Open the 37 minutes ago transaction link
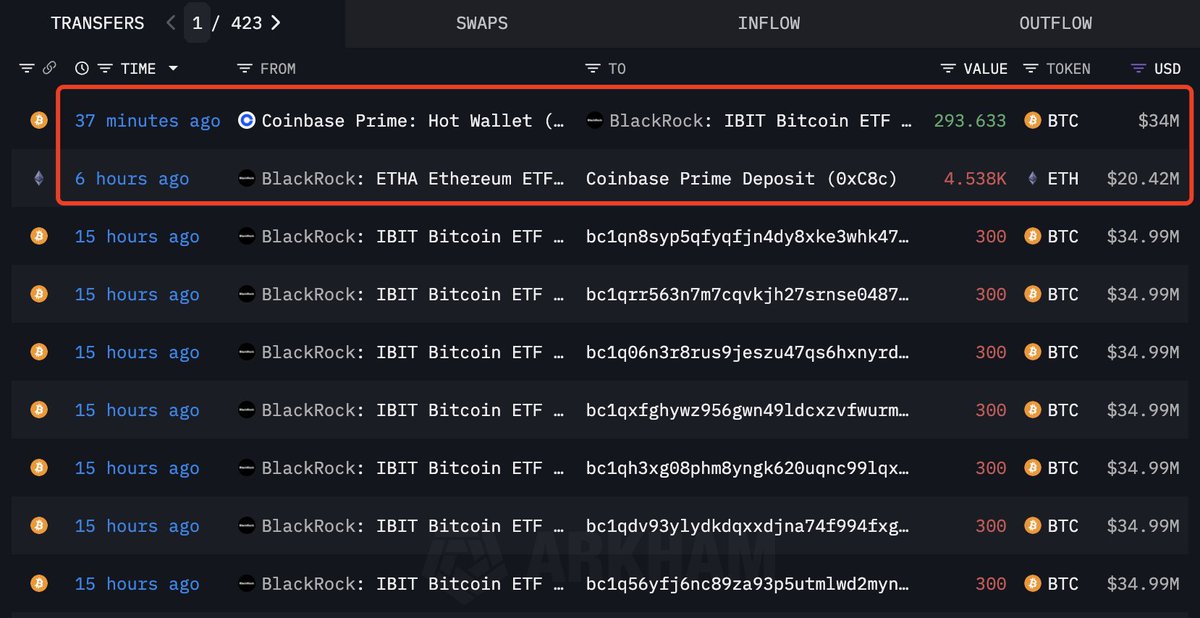This screenshot has width=1200, height=618. [147, 120]
